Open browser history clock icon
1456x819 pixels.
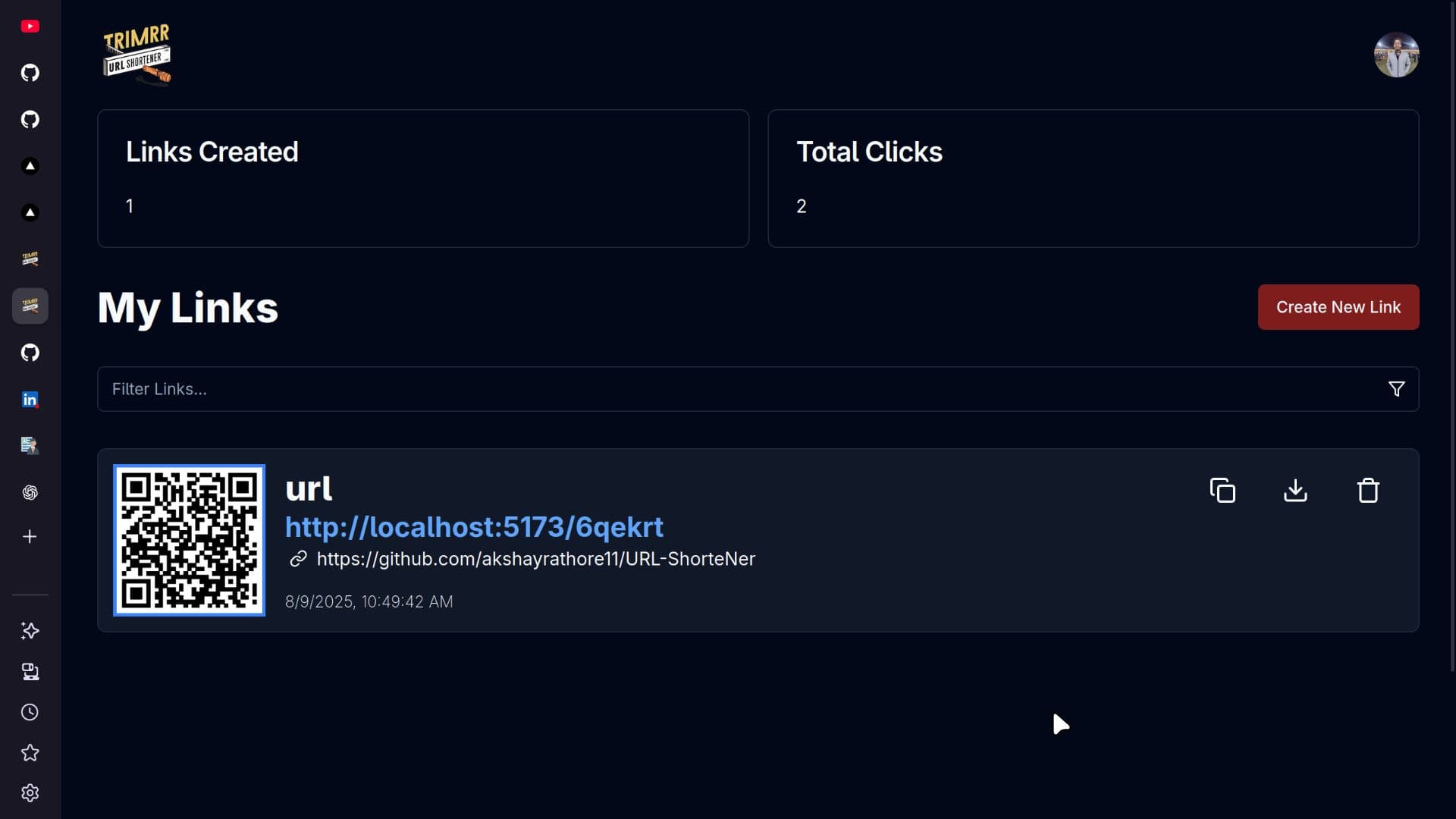point(30,712)
